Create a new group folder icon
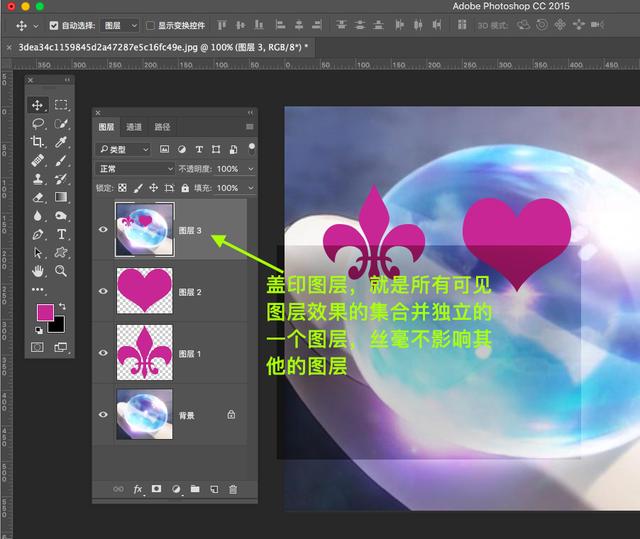This screenshot has height=539, width=640. point(195,489)
